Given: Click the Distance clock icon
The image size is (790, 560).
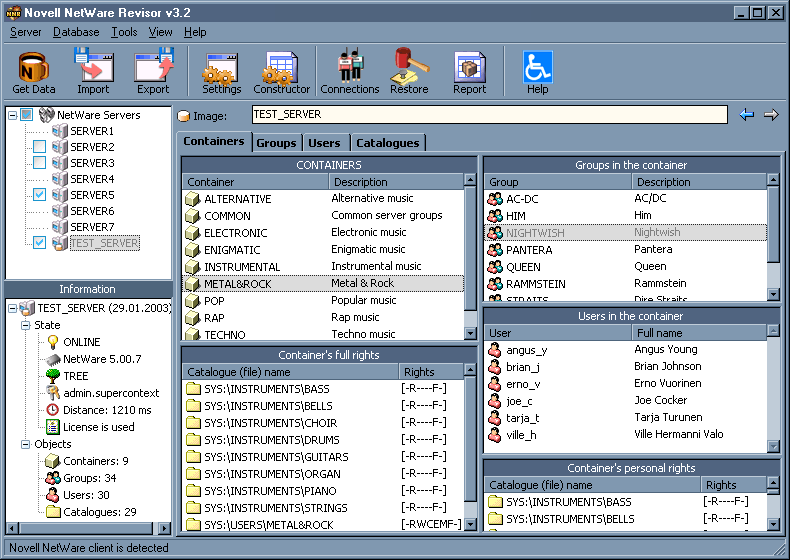Looking at the screenshot, I should 52,410.
